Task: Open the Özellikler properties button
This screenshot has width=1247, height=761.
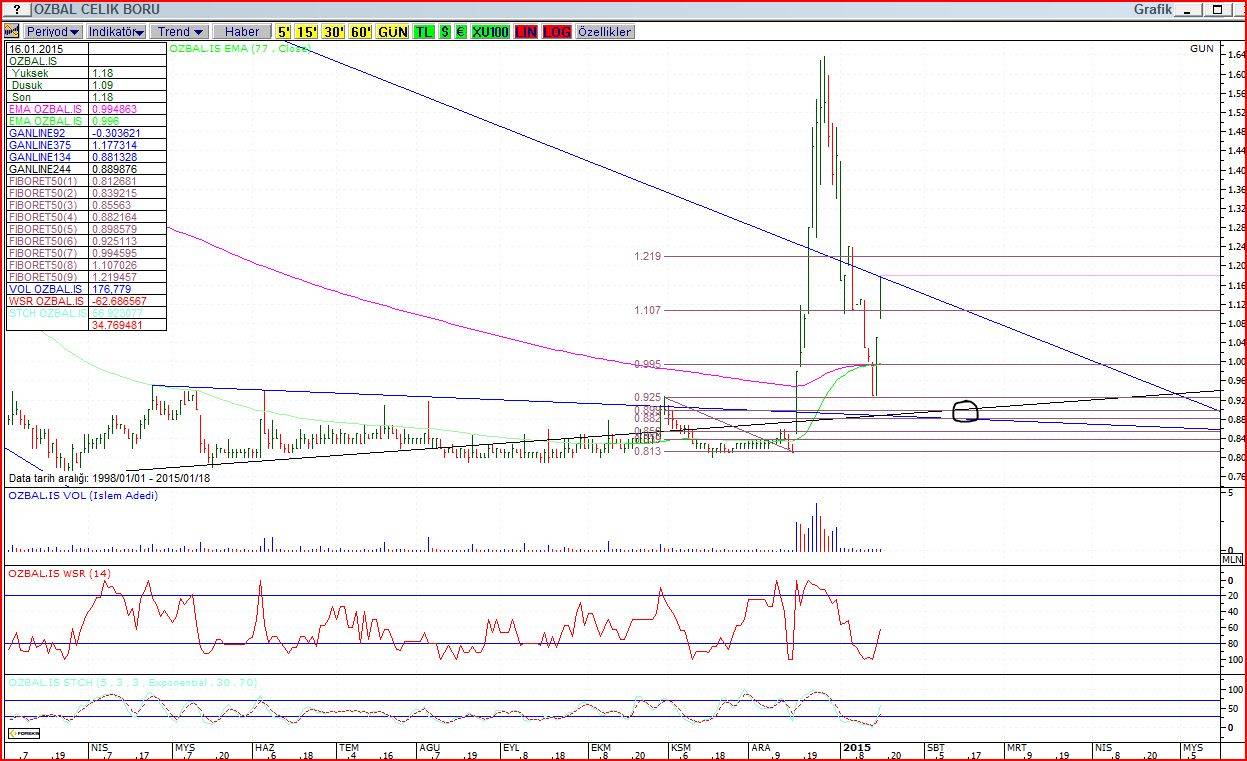Action: (605, 32)
